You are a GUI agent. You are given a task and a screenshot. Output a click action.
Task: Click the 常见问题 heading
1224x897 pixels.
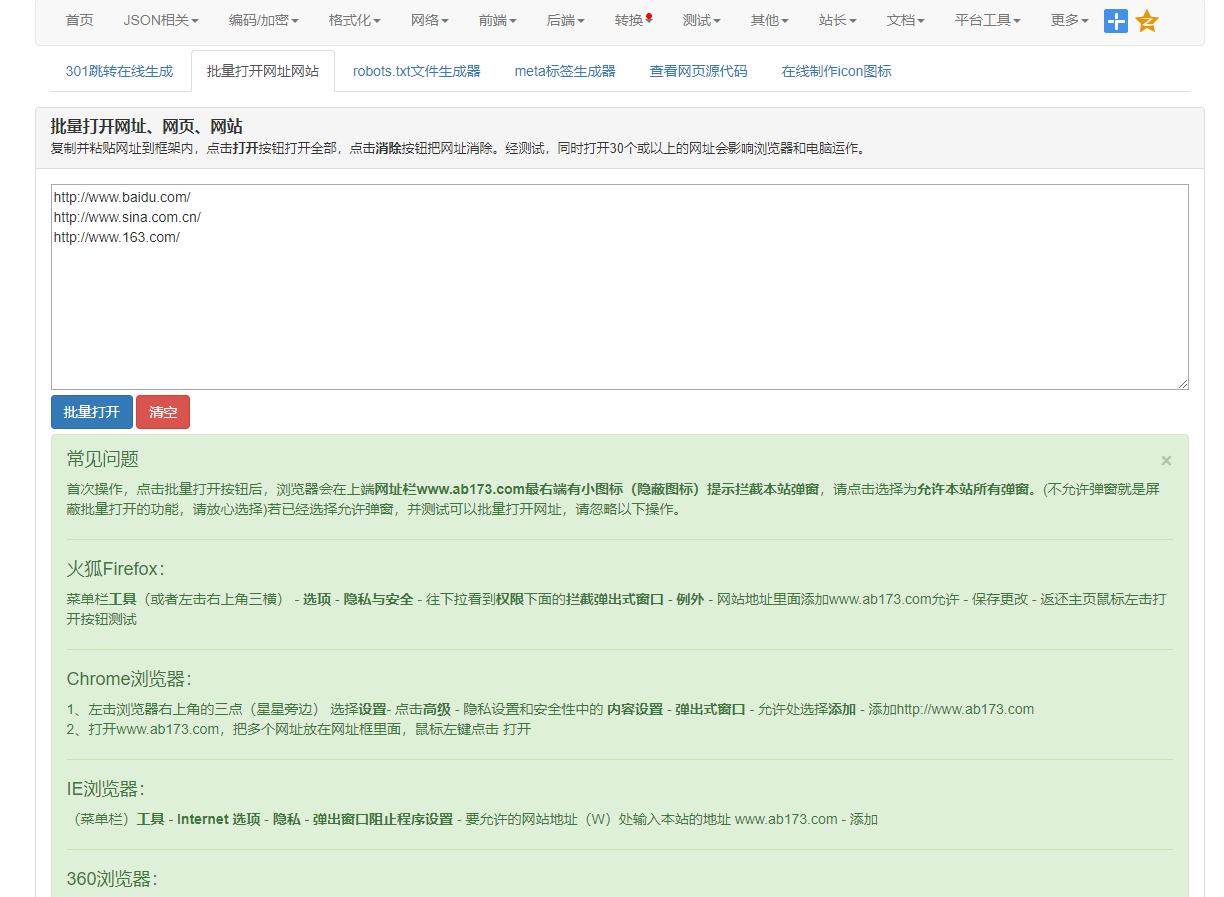[103, 459]
